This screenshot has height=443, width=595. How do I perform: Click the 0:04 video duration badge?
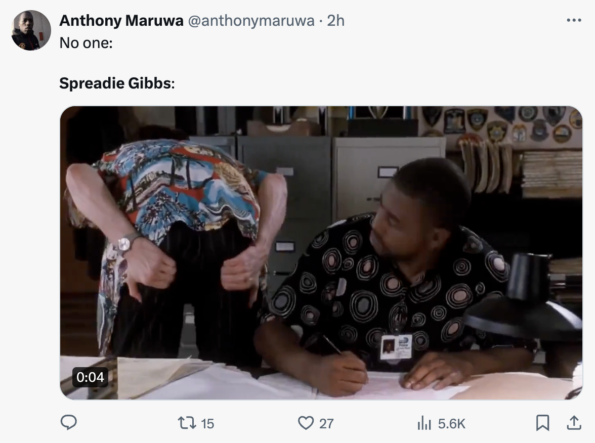click(x=90, y=377)
